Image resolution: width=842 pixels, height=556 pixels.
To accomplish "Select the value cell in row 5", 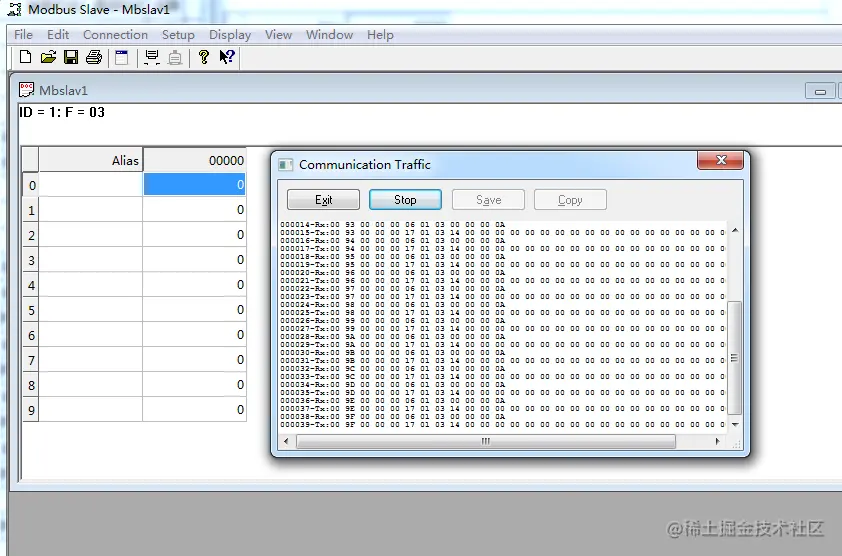I will click(x=194, y=309).
